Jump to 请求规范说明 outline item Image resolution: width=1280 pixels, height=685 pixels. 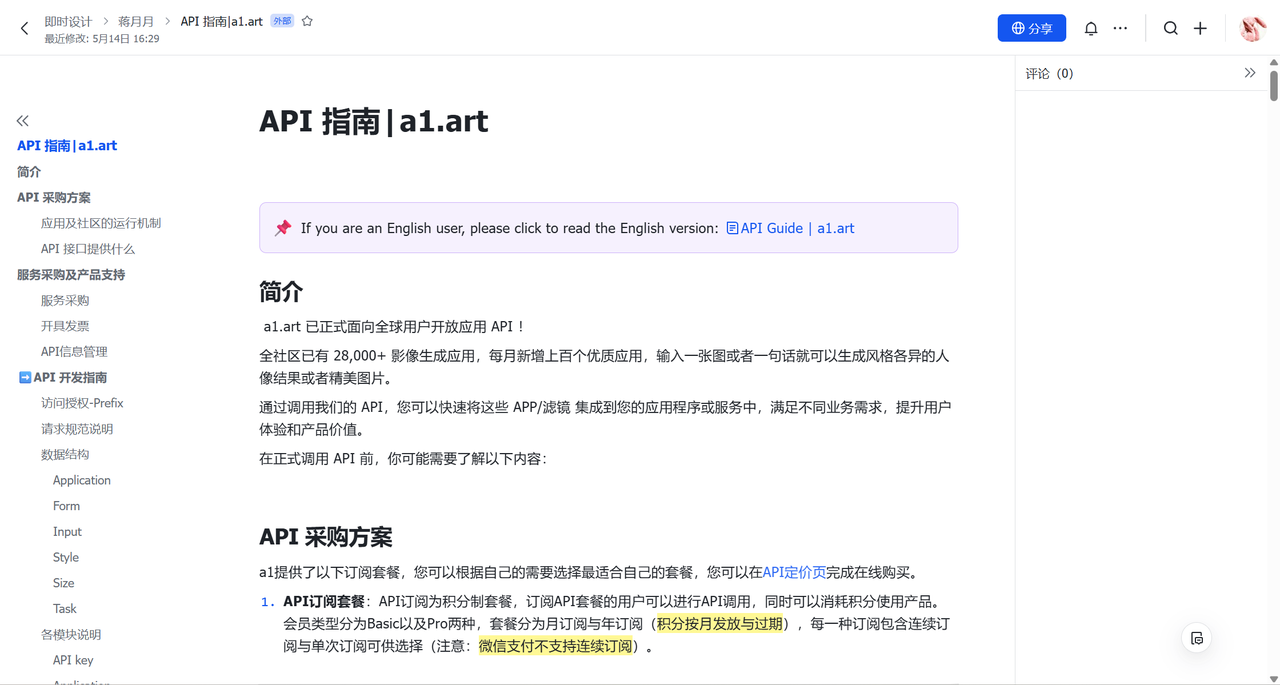77,429
